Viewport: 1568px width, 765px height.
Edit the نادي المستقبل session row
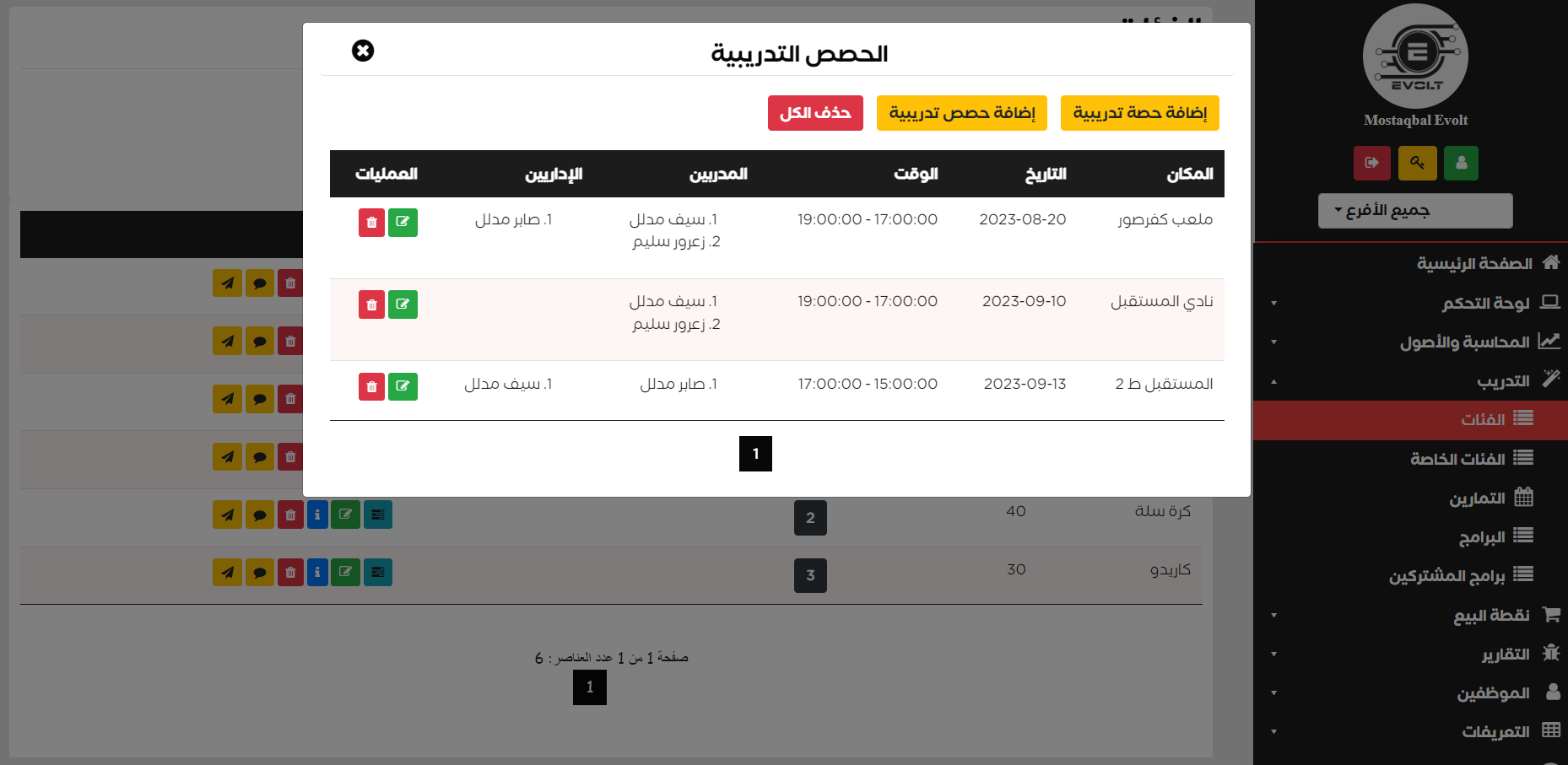403,304
